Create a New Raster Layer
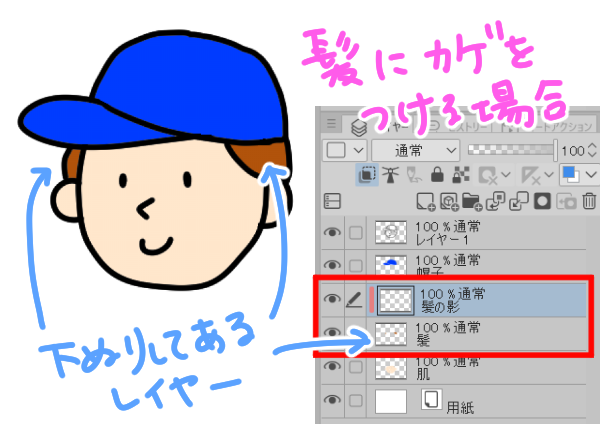The image size is (600, 424). point(426,201)
